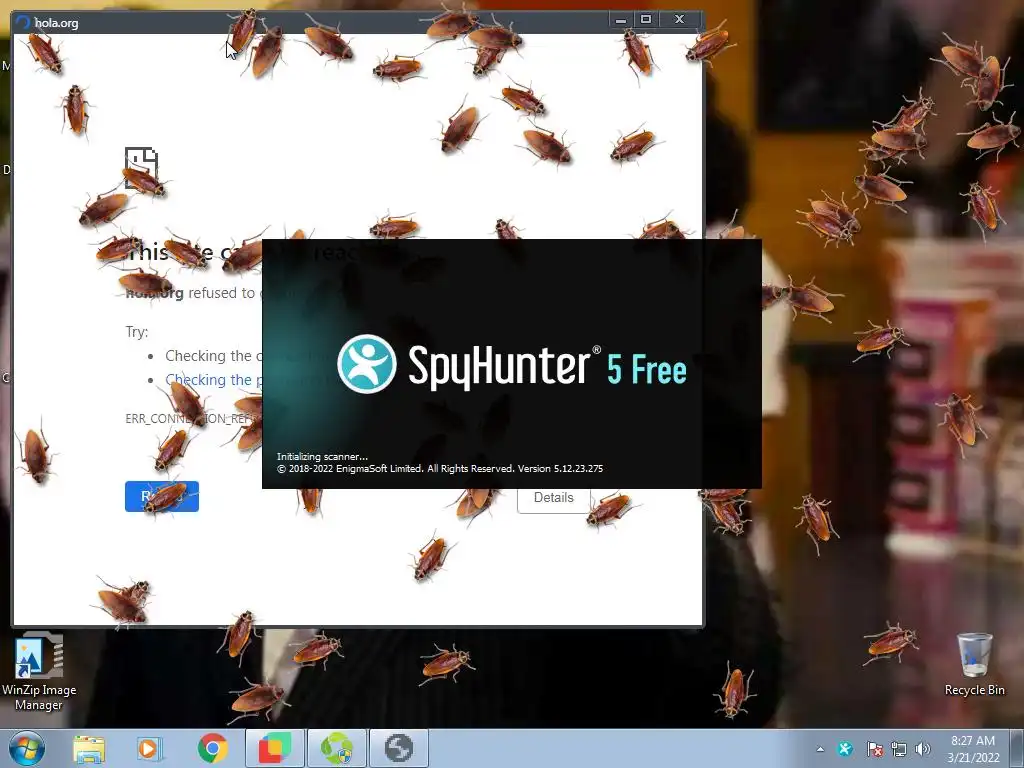Open the 'Checking the proxy' link

click(x=213, y=379)
